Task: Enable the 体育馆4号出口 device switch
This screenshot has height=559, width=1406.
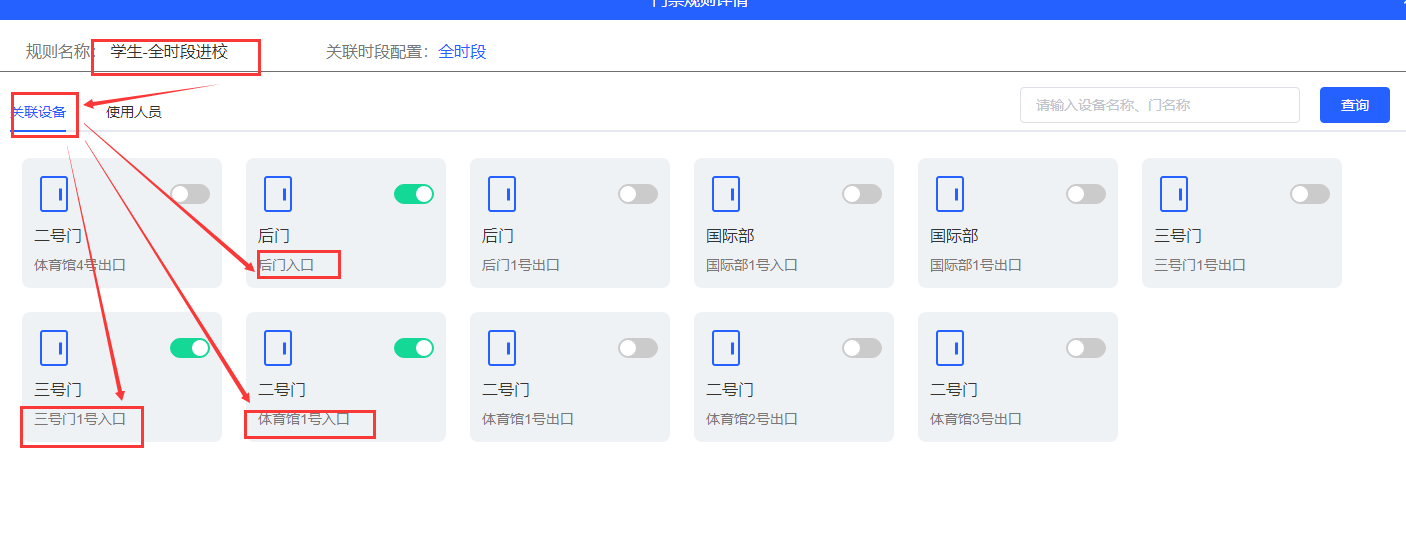Action: tap(190, 194)
